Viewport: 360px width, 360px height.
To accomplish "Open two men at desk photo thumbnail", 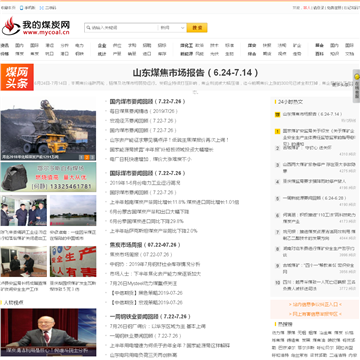I will [24, 262].
